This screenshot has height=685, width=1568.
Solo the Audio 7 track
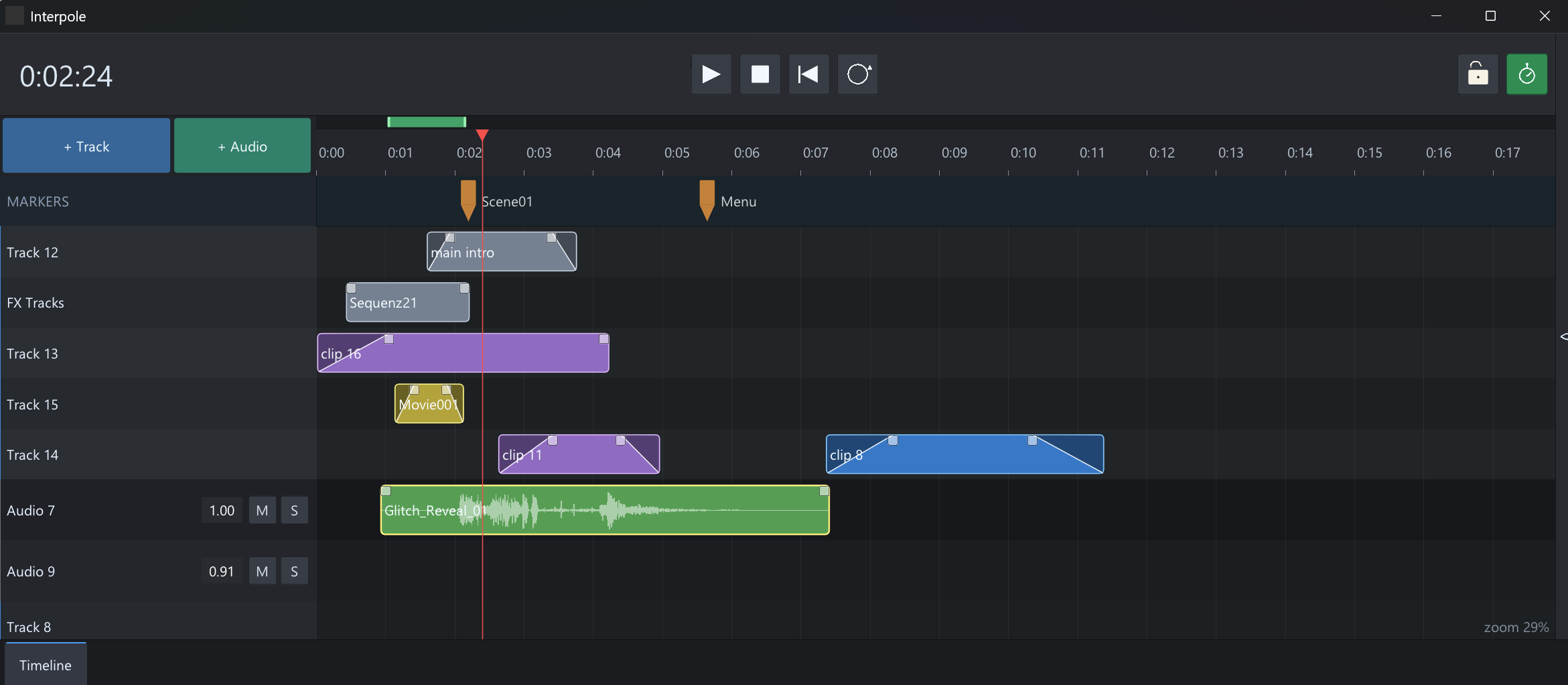tap(294, 511)
